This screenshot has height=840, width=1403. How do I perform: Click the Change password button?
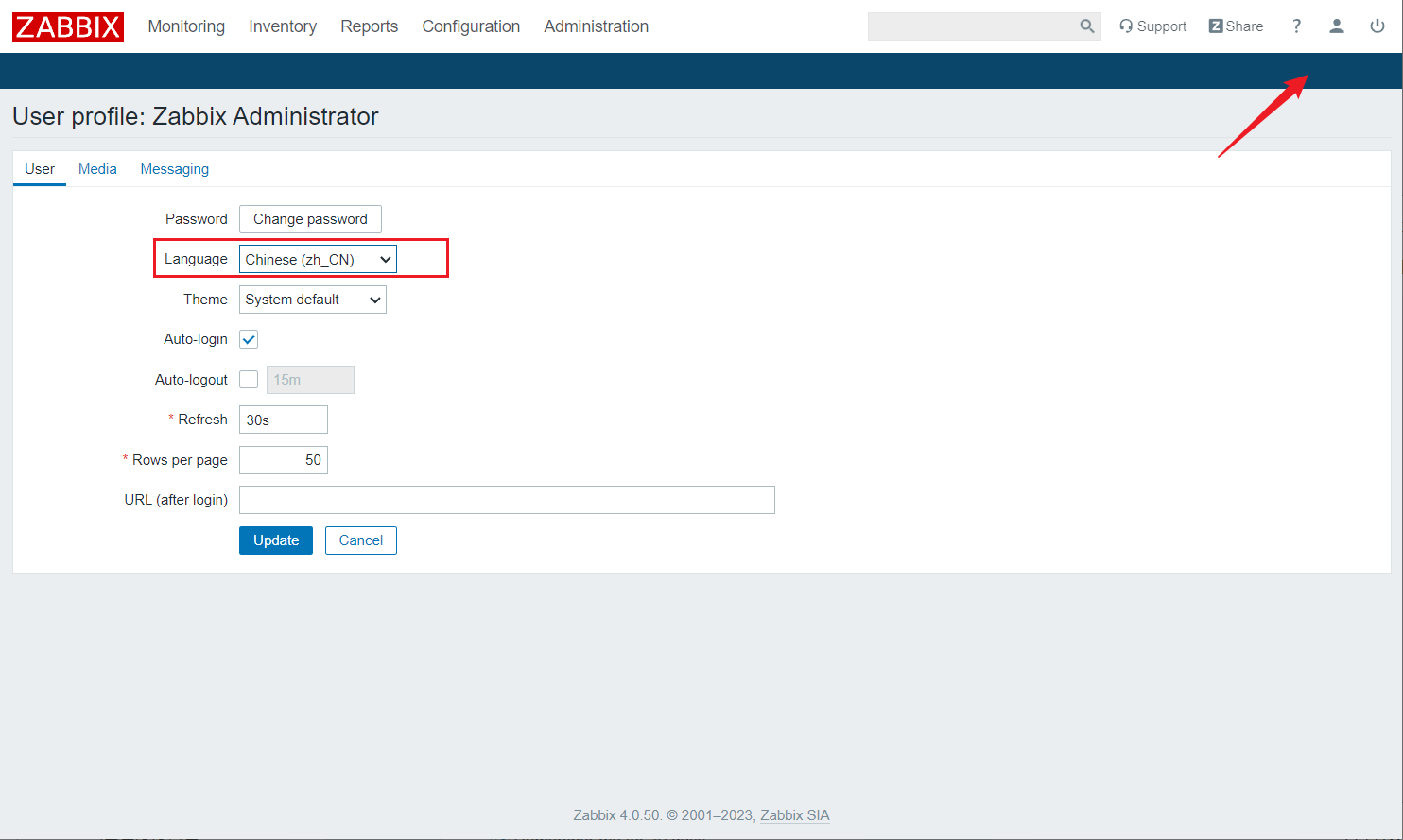(310, 219)
